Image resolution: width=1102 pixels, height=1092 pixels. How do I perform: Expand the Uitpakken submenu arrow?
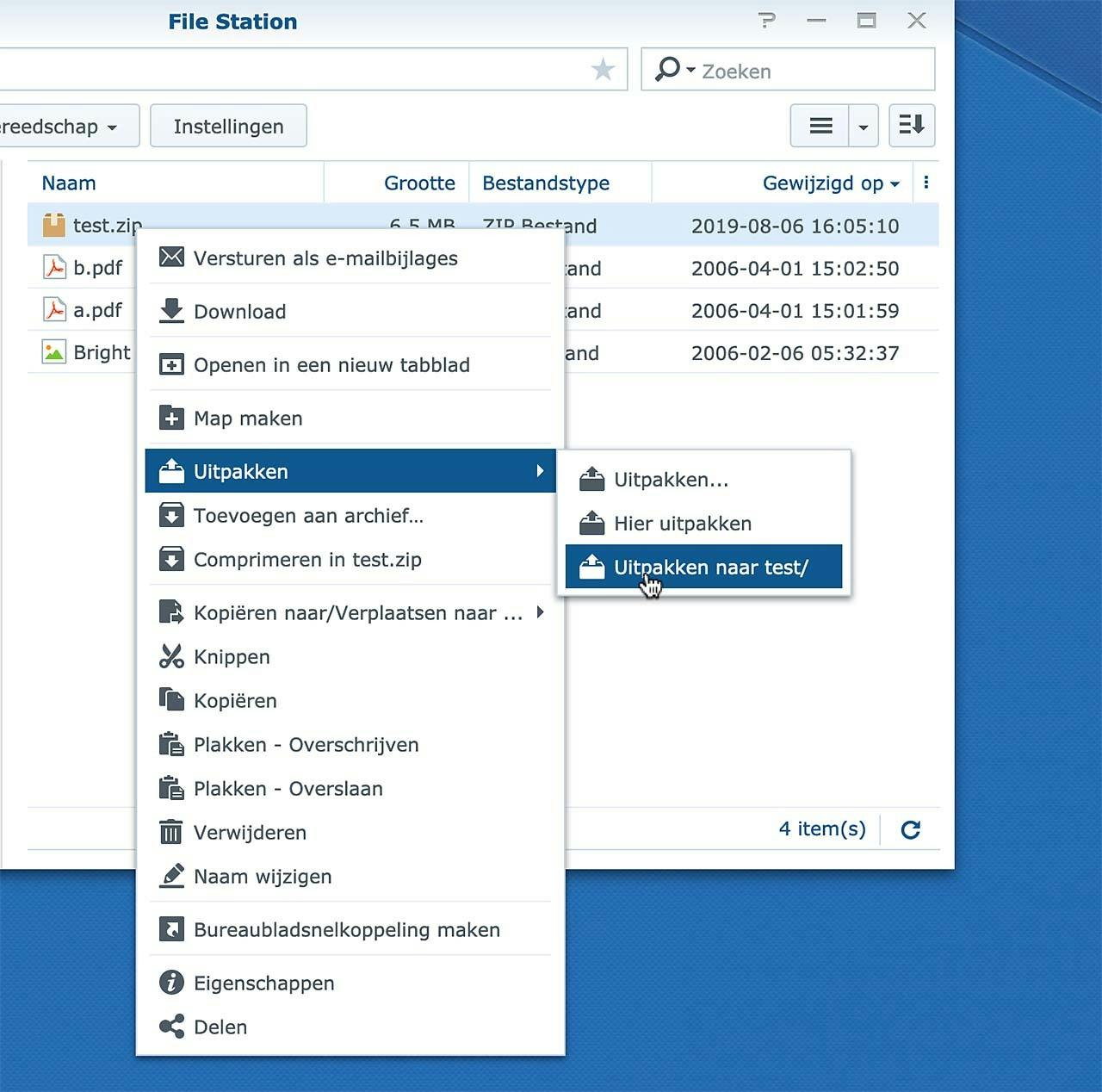pos(540,471)
